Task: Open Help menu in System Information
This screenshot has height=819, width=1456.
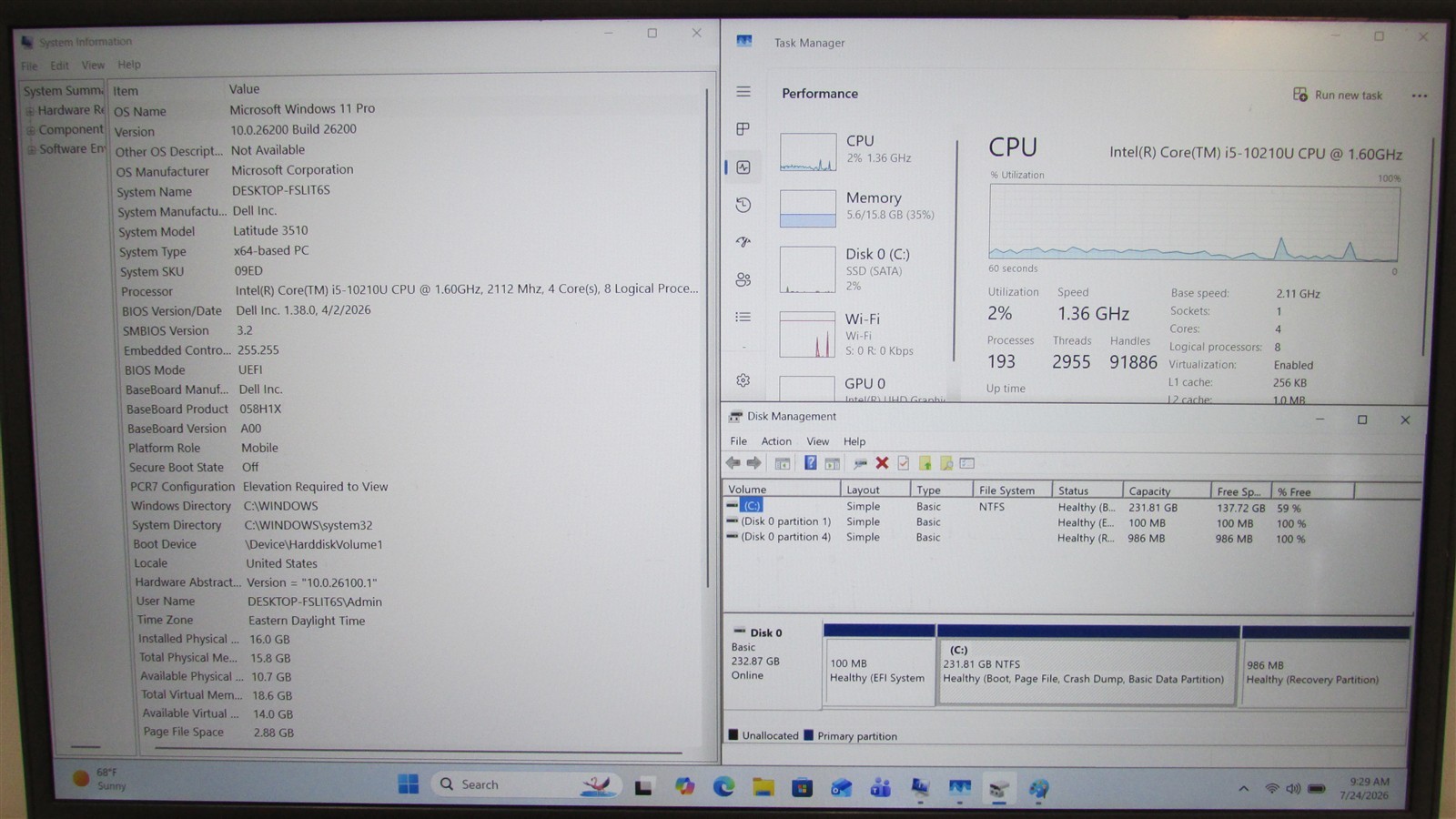Action: pos(129,65)
